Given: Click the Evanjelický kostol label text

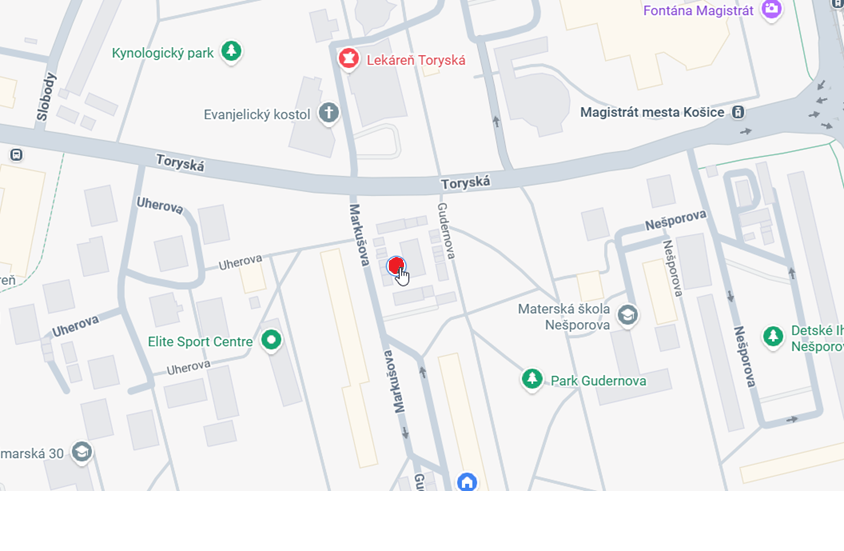Looking at the screenshot, I should pos(257,115).
